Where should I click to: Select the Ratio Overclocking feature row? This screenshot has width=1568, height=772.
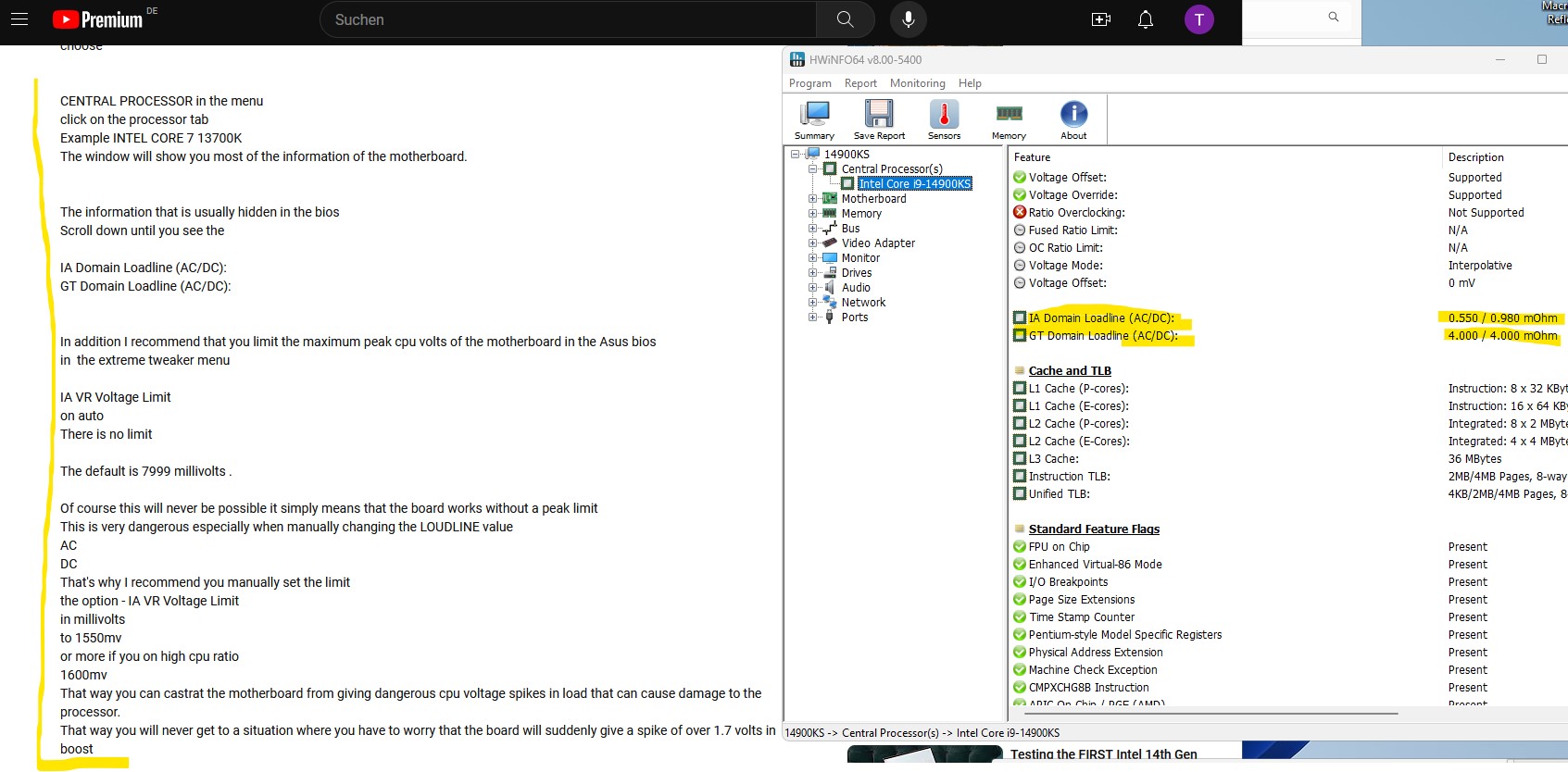point(1289,213)
